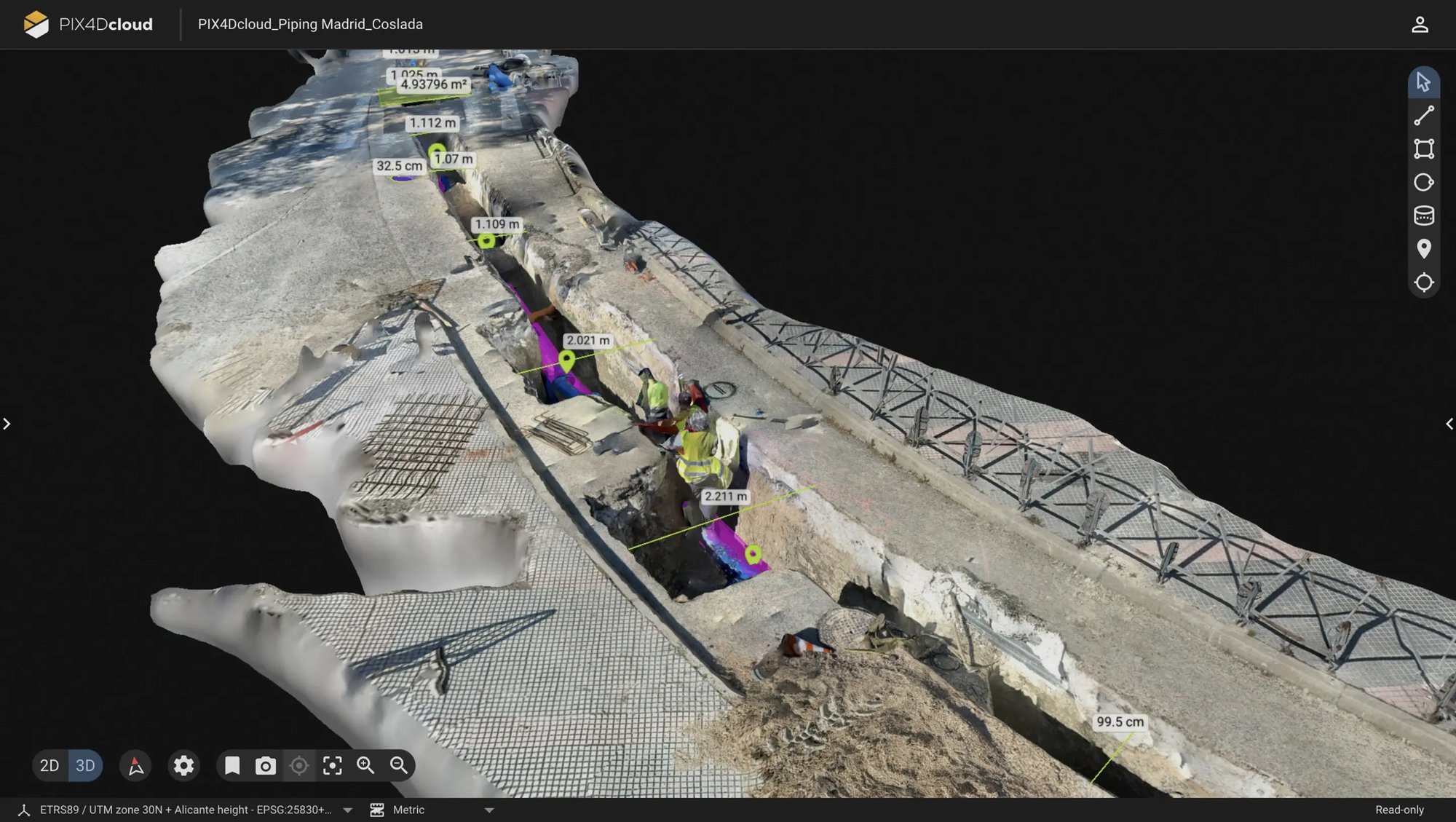The height and width of the screenshot is (822, 1456).
Task: Toggle the locate position button
Action: tap(298, 765)
